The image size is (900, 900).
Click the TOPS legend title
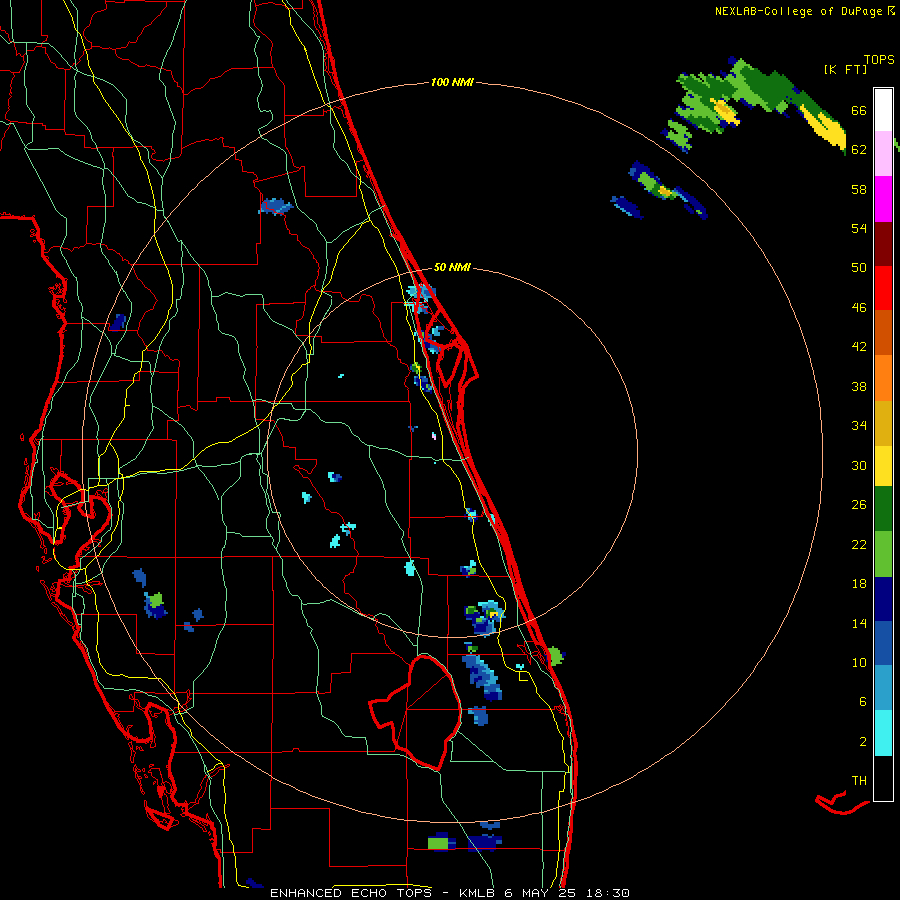pyautogui.click(x=879, y=59)
